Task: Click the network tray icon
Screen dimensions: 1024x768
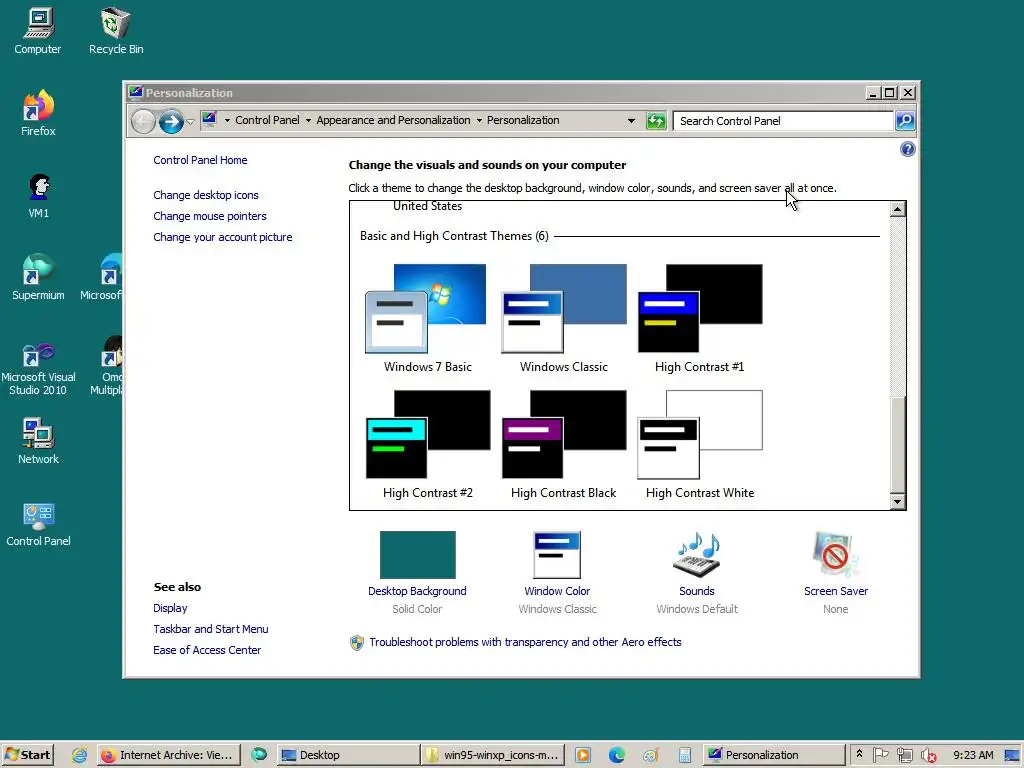Action: [904, 755]
